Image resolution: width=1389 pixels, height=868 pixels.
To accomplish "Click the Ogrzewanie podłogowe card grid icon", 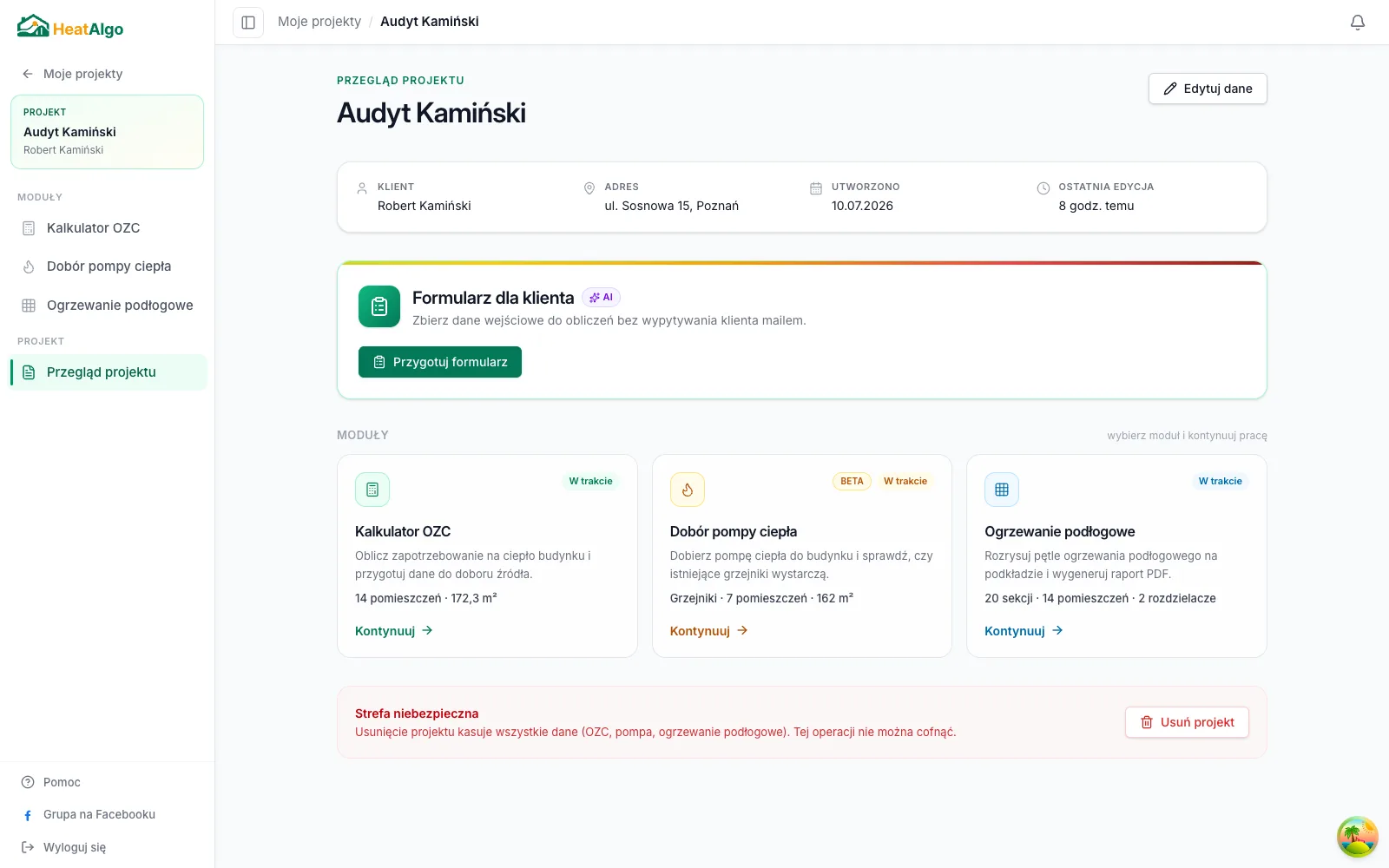I will click(x=1002, y=490).
